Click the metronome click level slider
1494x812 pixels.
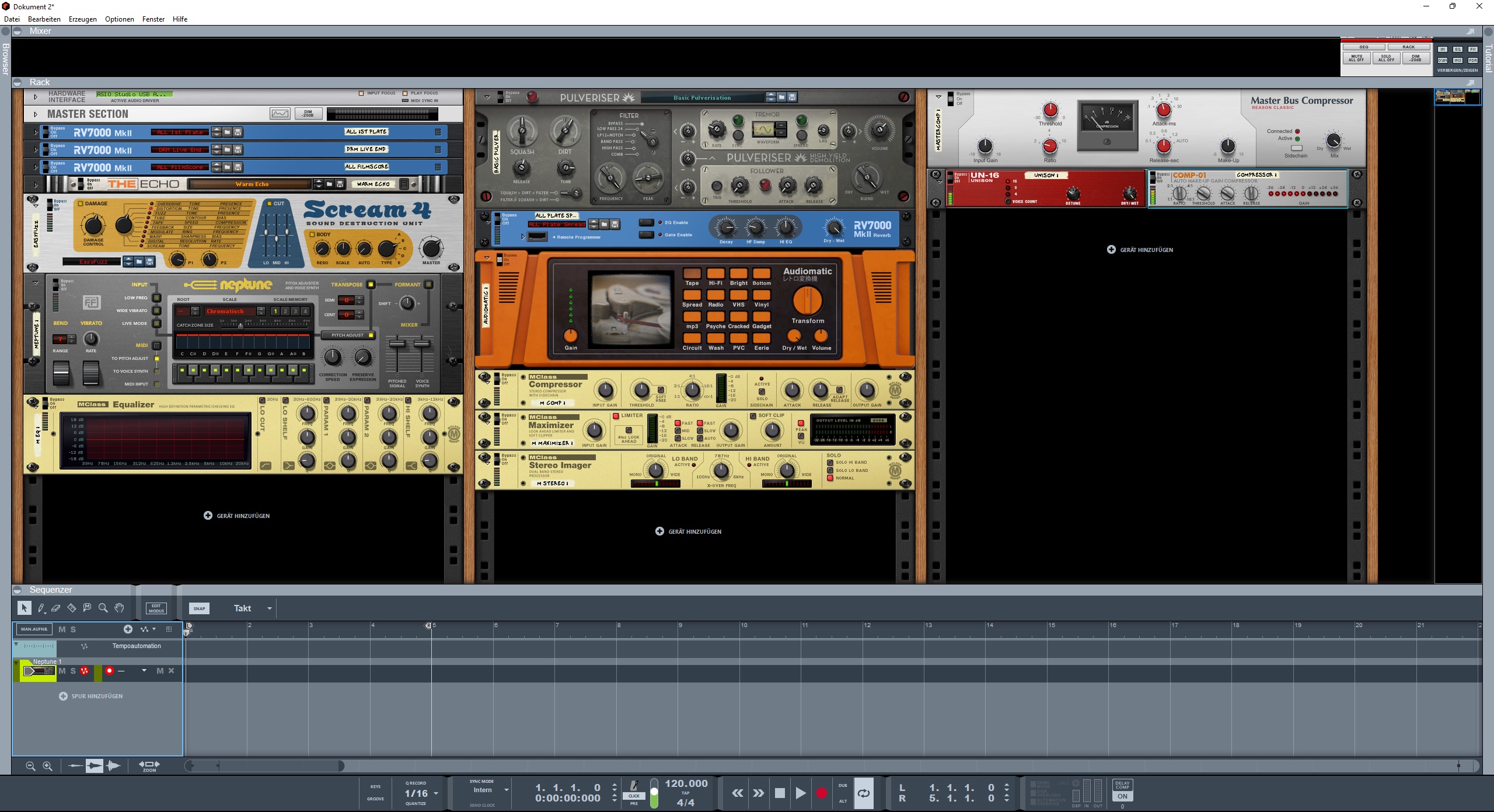coord(654,793)
